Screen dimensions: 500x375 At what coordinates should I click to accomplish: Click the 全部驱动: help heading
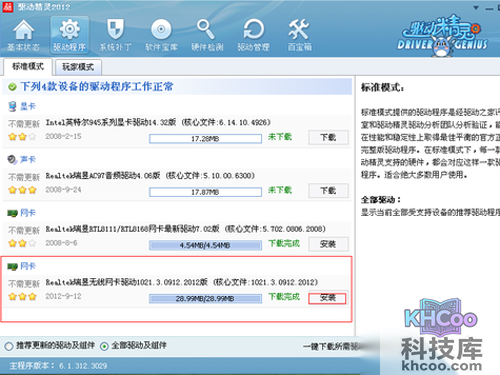381,200
